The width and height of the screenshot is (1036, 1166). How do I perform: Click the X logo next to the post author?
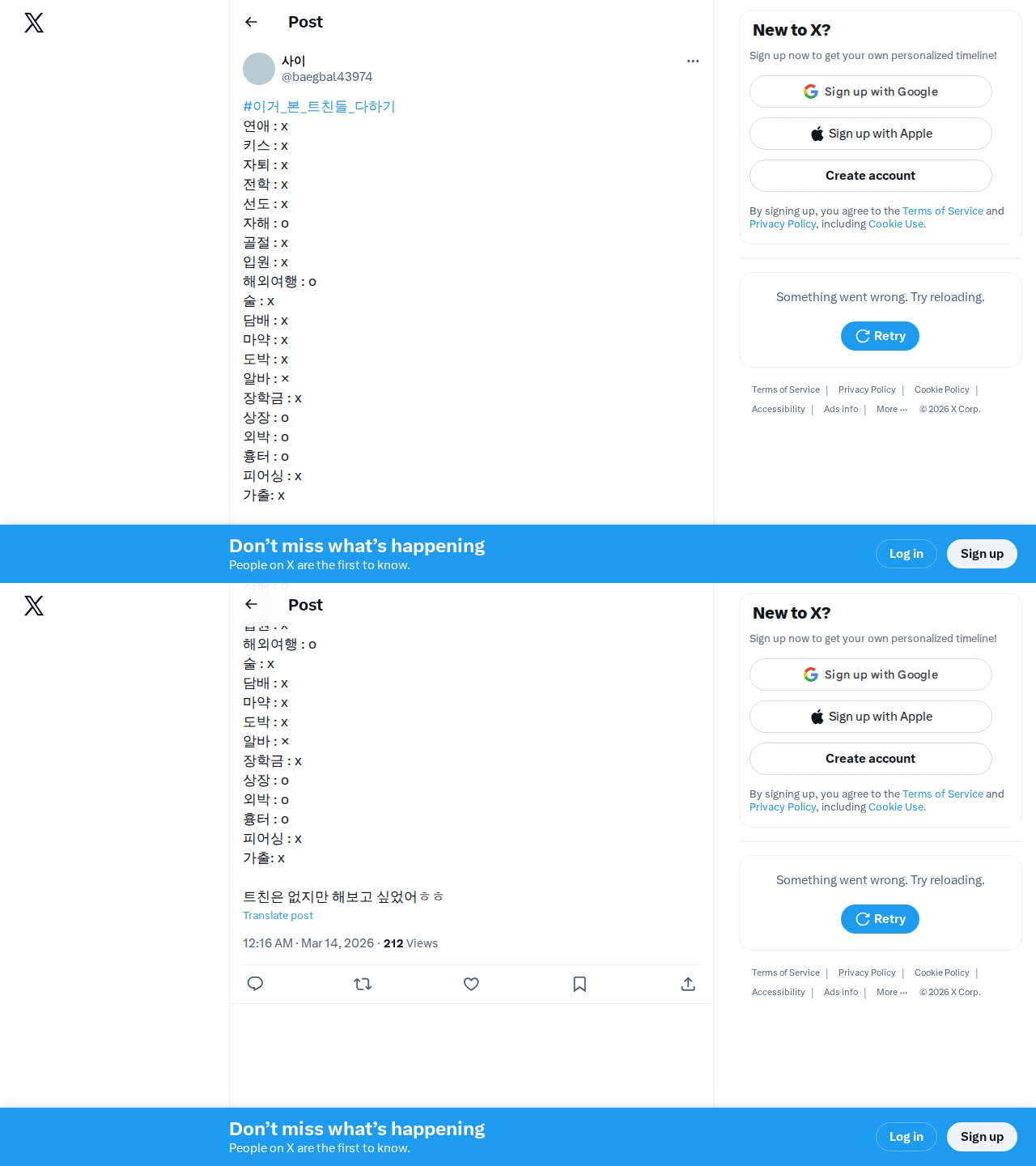coord(34,23)
